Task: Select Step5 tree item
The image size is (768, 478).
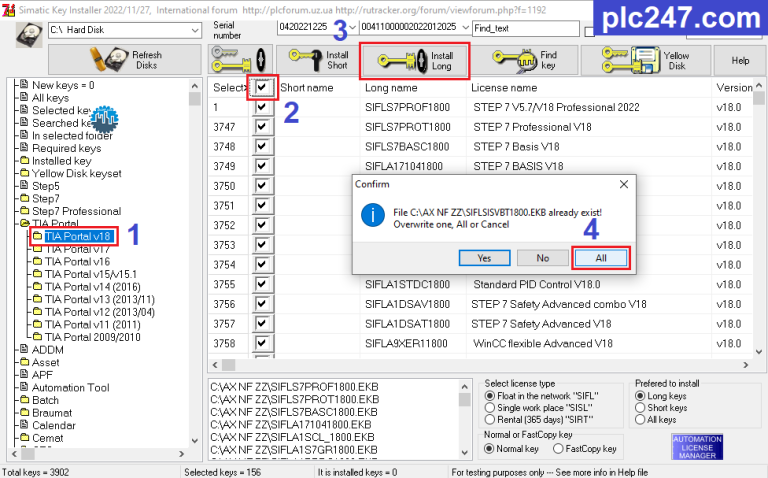Action: point(46,186)
